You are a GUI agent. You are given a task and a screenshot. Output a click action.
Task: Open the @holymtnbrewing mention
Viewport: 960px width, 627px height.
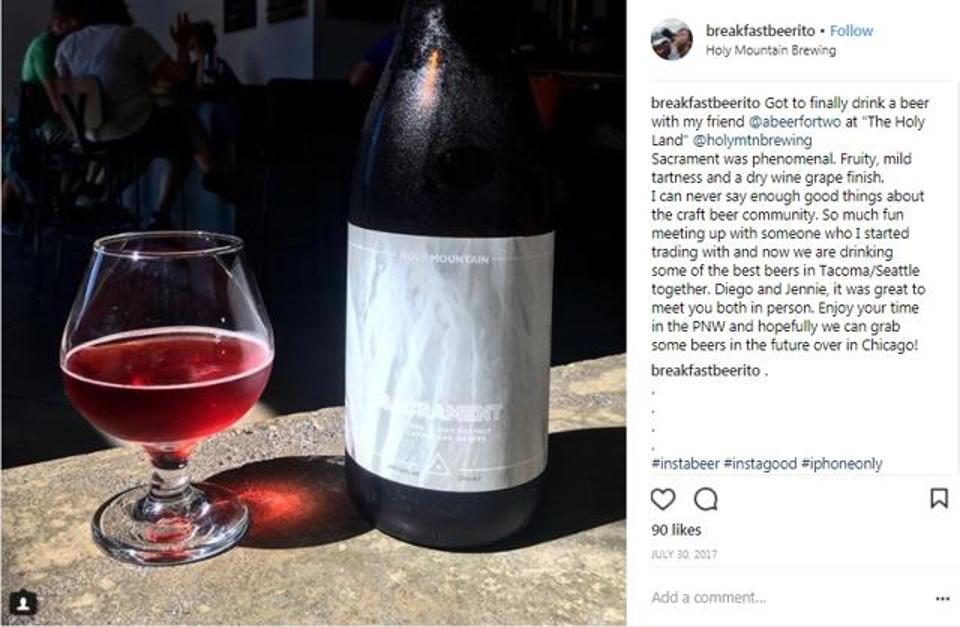coord(752,140)
